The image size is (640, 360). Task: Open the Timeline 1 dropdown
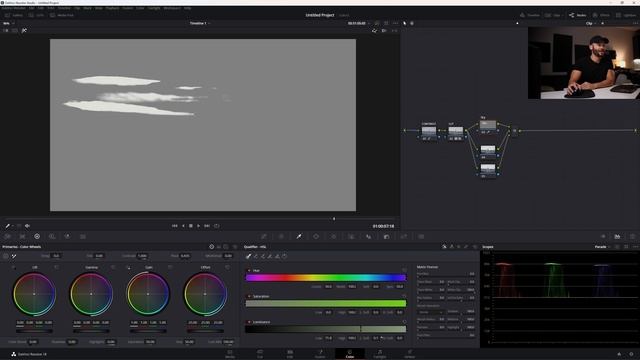(x=200, y=23)
